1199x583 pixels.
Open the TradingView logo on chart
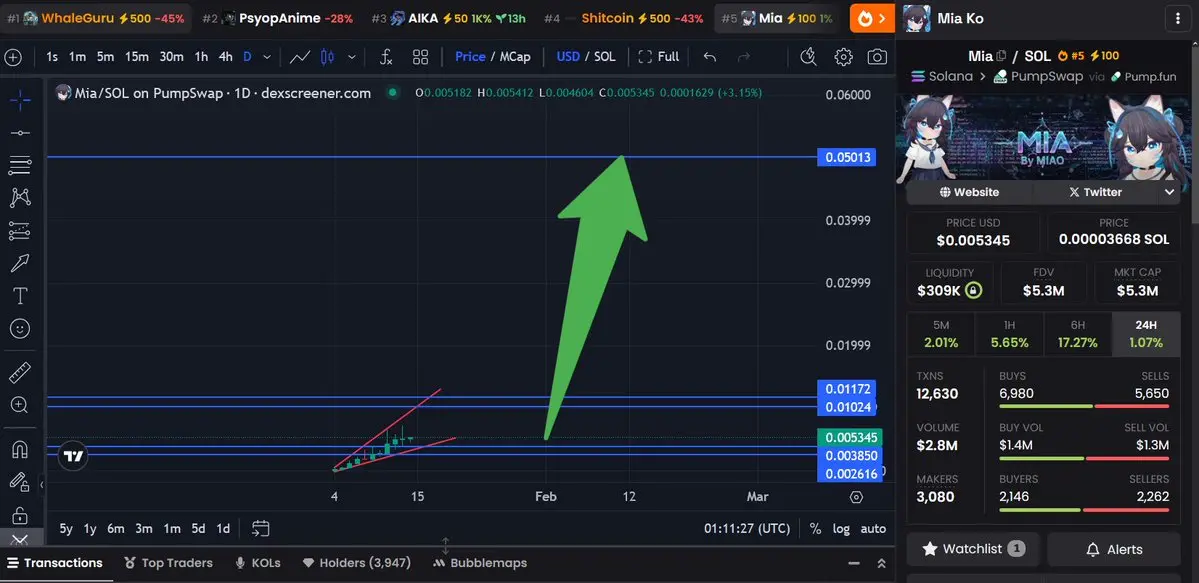tap(73, 457)
